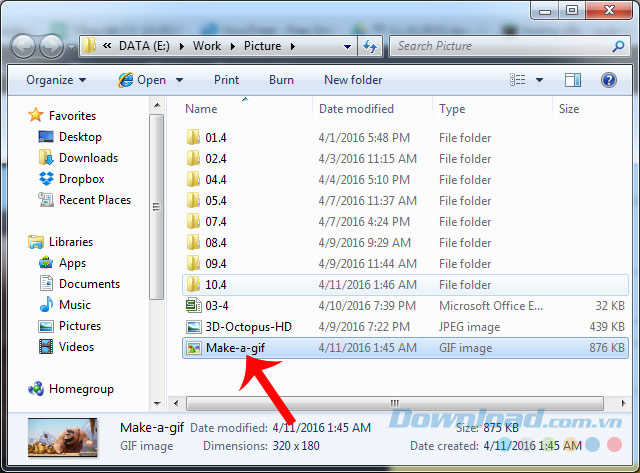Viewport: 640px width, 473px height.
Task: Click the Refresh button beside address bar
Action: tap(370, 46)
